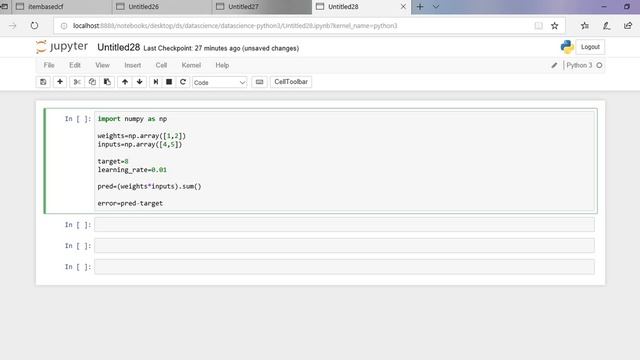Open the web notes pen icon
The image size is (640, 360).
[x=607, y=26]
